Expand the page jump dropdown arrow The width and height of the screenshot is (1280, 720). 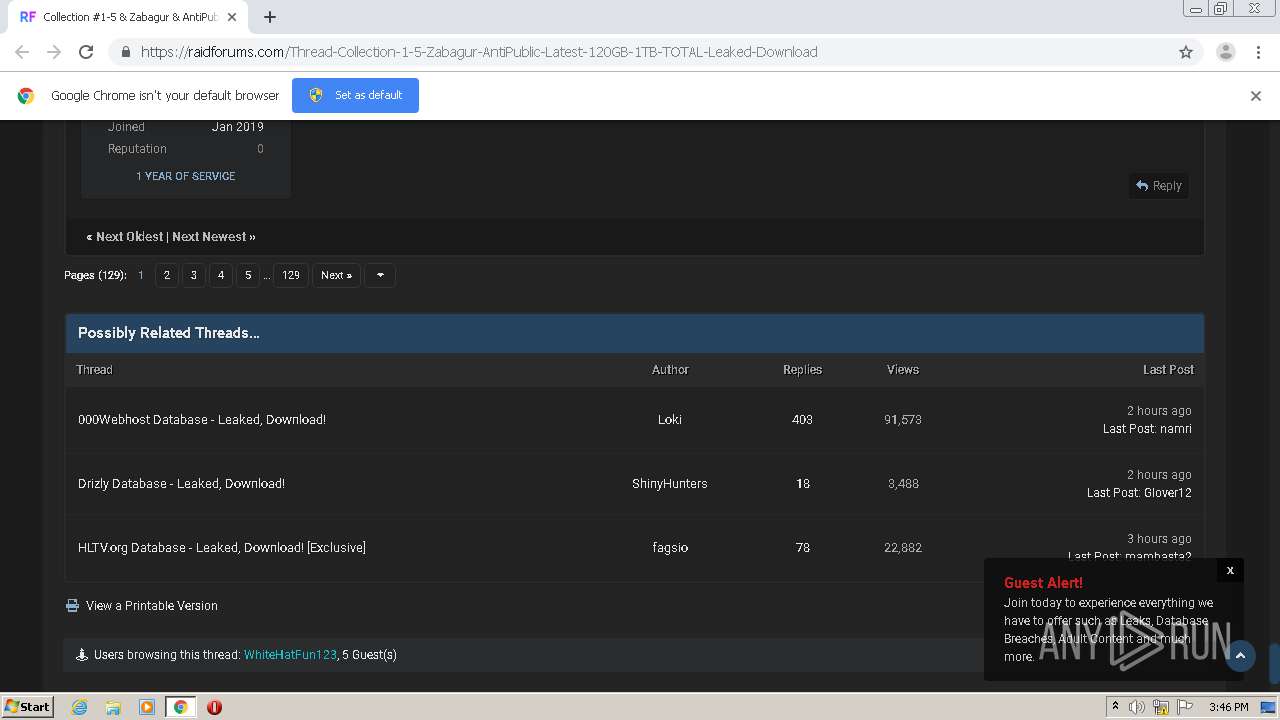coord(380,275)
